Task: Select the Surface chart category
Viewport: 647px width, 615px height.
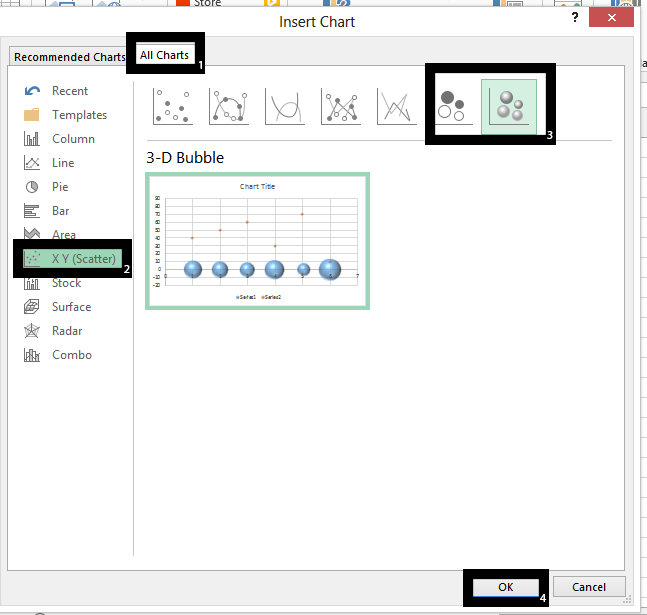Action: coord(58,307)
